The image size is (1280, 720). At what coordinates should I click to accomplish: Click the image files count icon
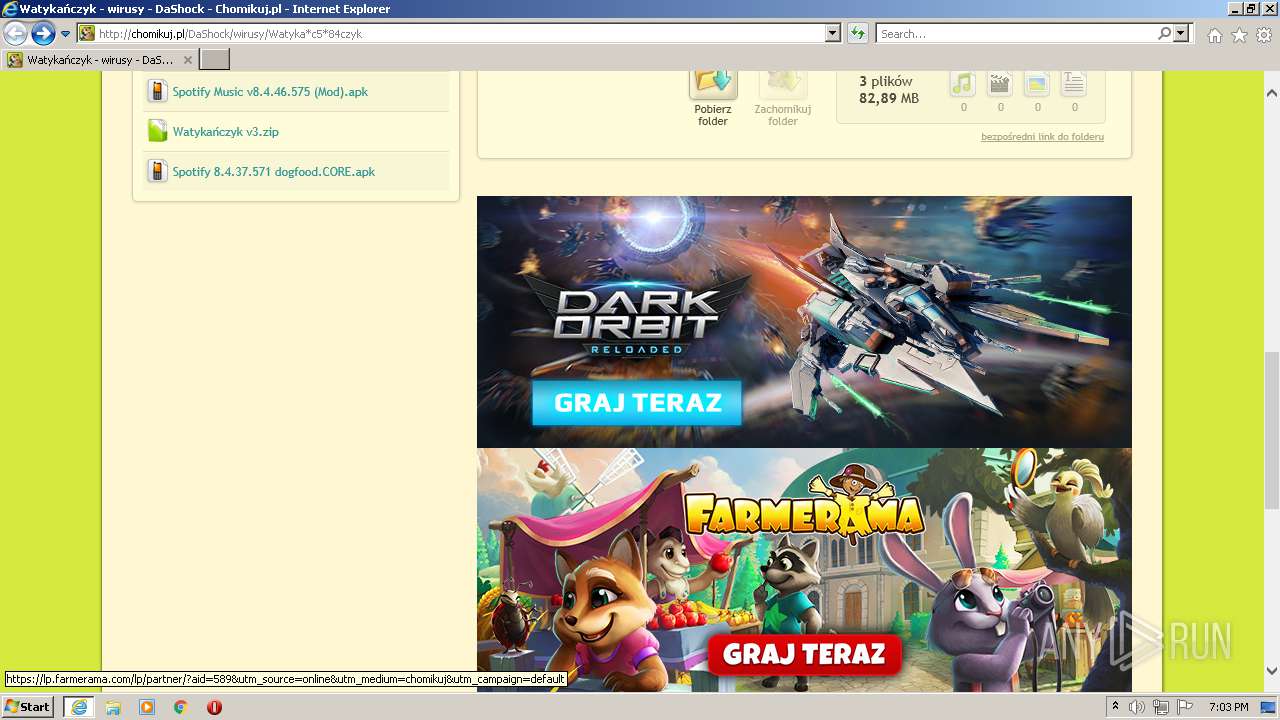[1037, 83]
